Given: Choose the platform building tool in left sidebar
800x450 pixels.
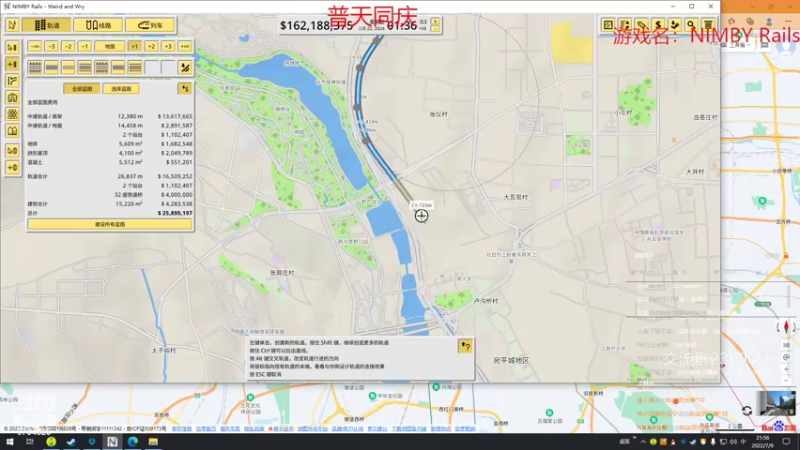Looking at the screenshot, I should point(12,131).
